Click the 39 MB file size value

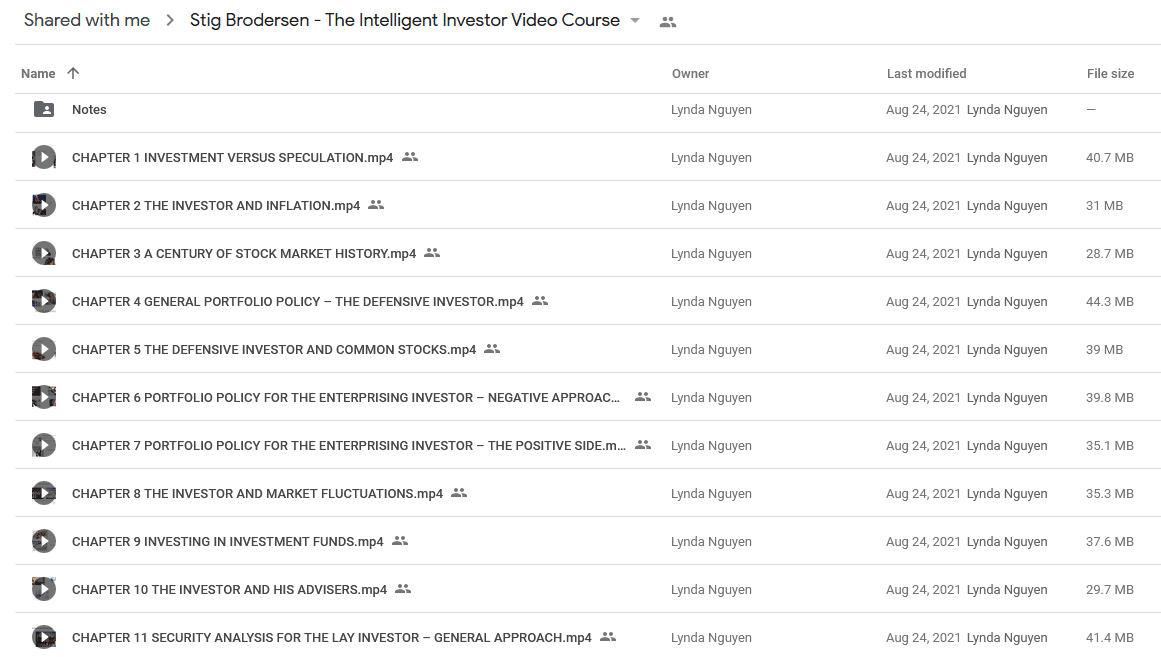(1105, 350)
